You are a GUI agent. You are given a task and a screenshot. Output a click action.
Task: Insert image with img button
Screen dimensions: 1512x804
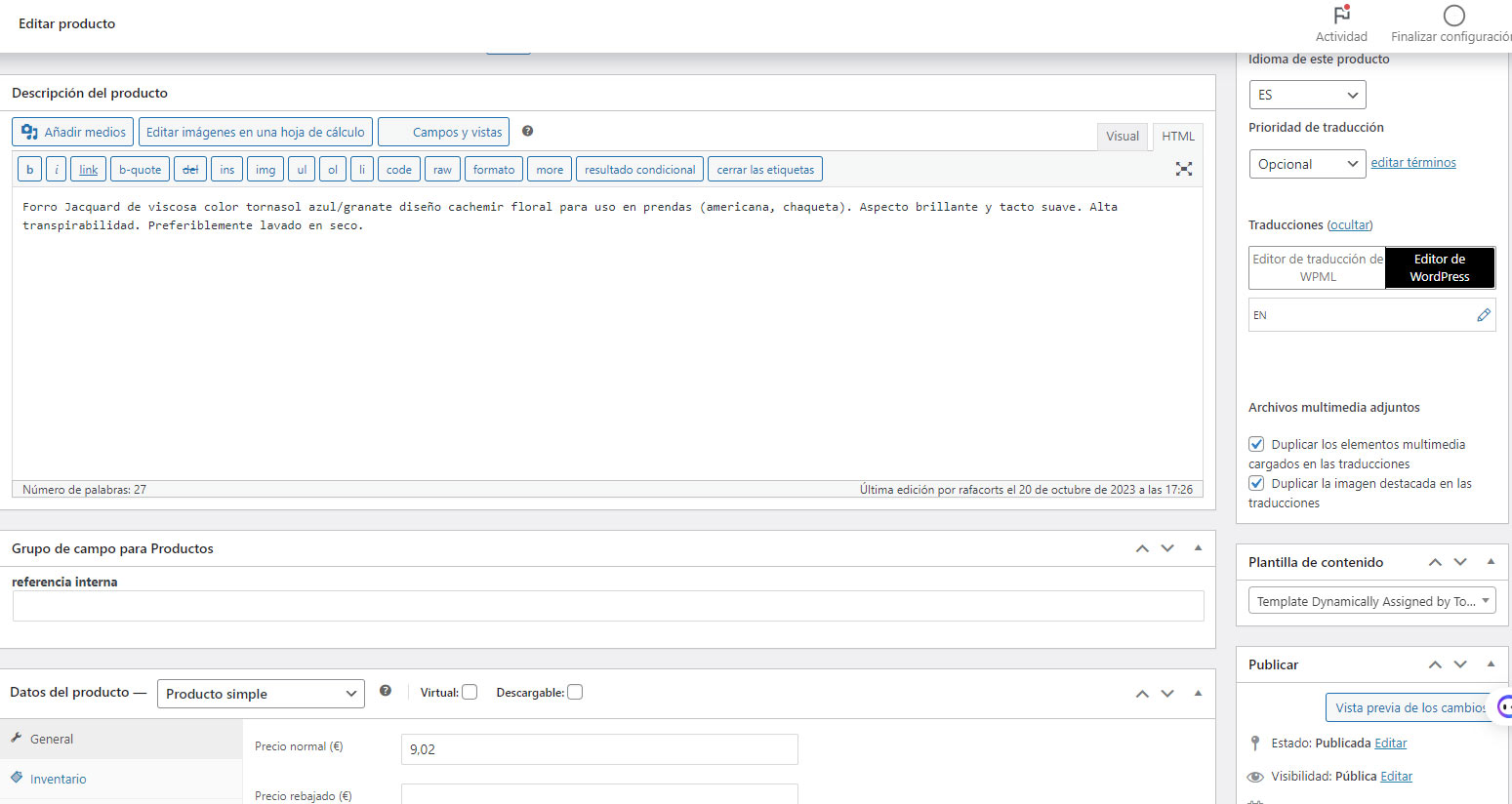point(266,170)
